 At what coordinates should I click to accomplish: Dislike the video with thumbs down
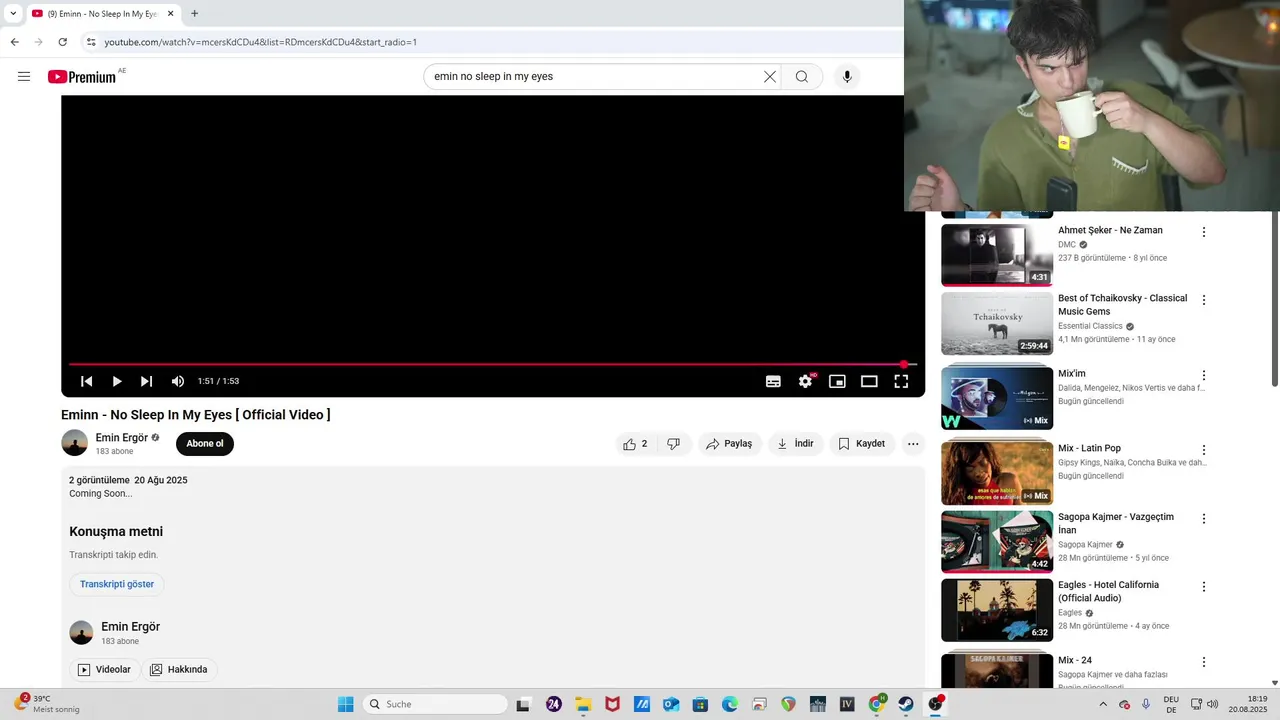click(674, 444)
